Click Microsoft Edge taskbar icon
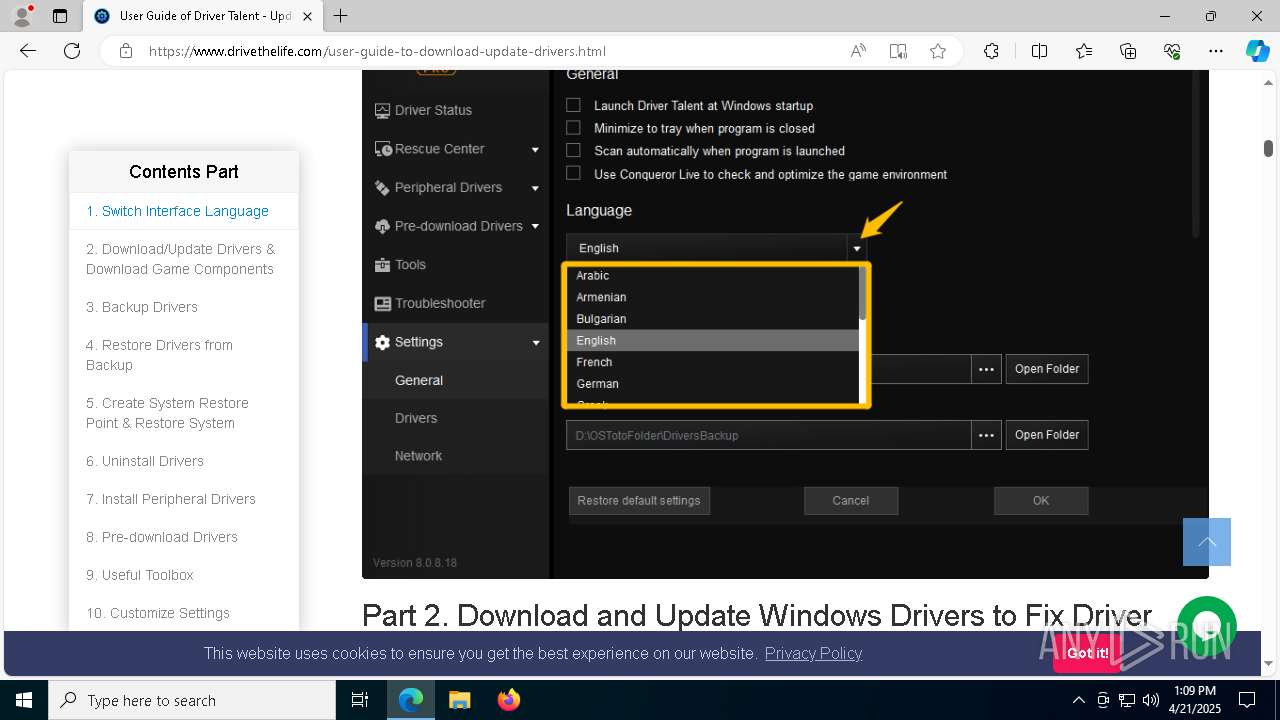Screen dimensions: 1280x720 pos(411,700)
